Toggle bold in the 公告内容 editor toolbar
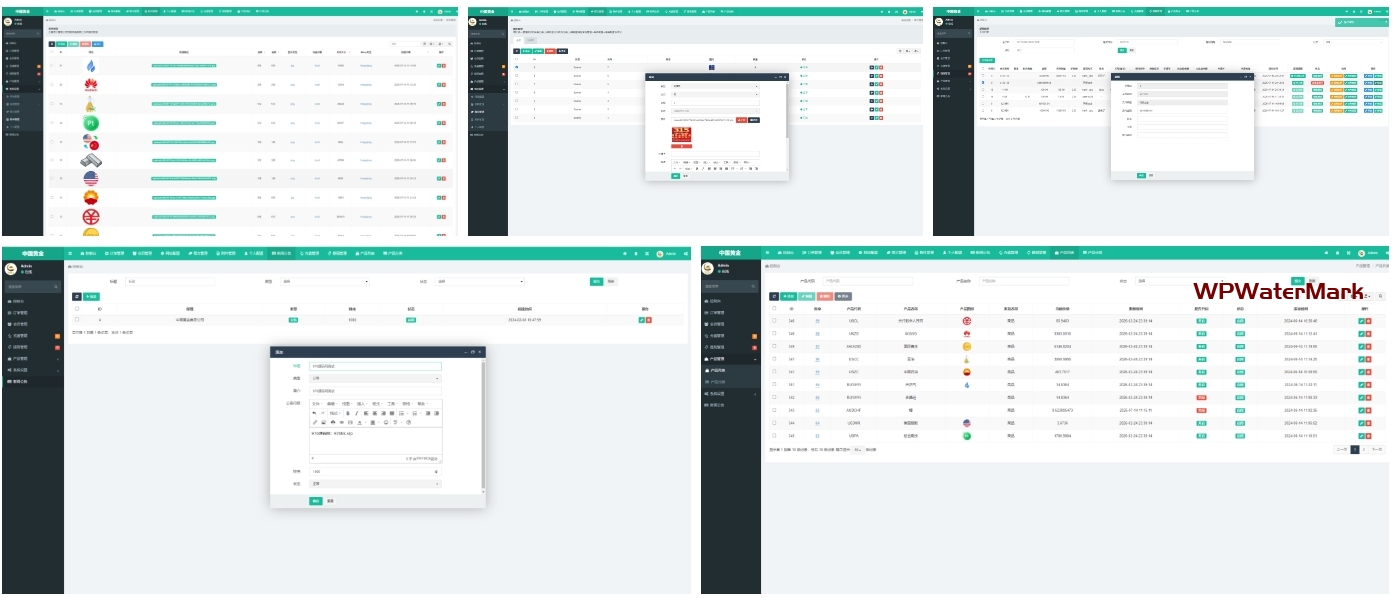 (x=347, y=413)
